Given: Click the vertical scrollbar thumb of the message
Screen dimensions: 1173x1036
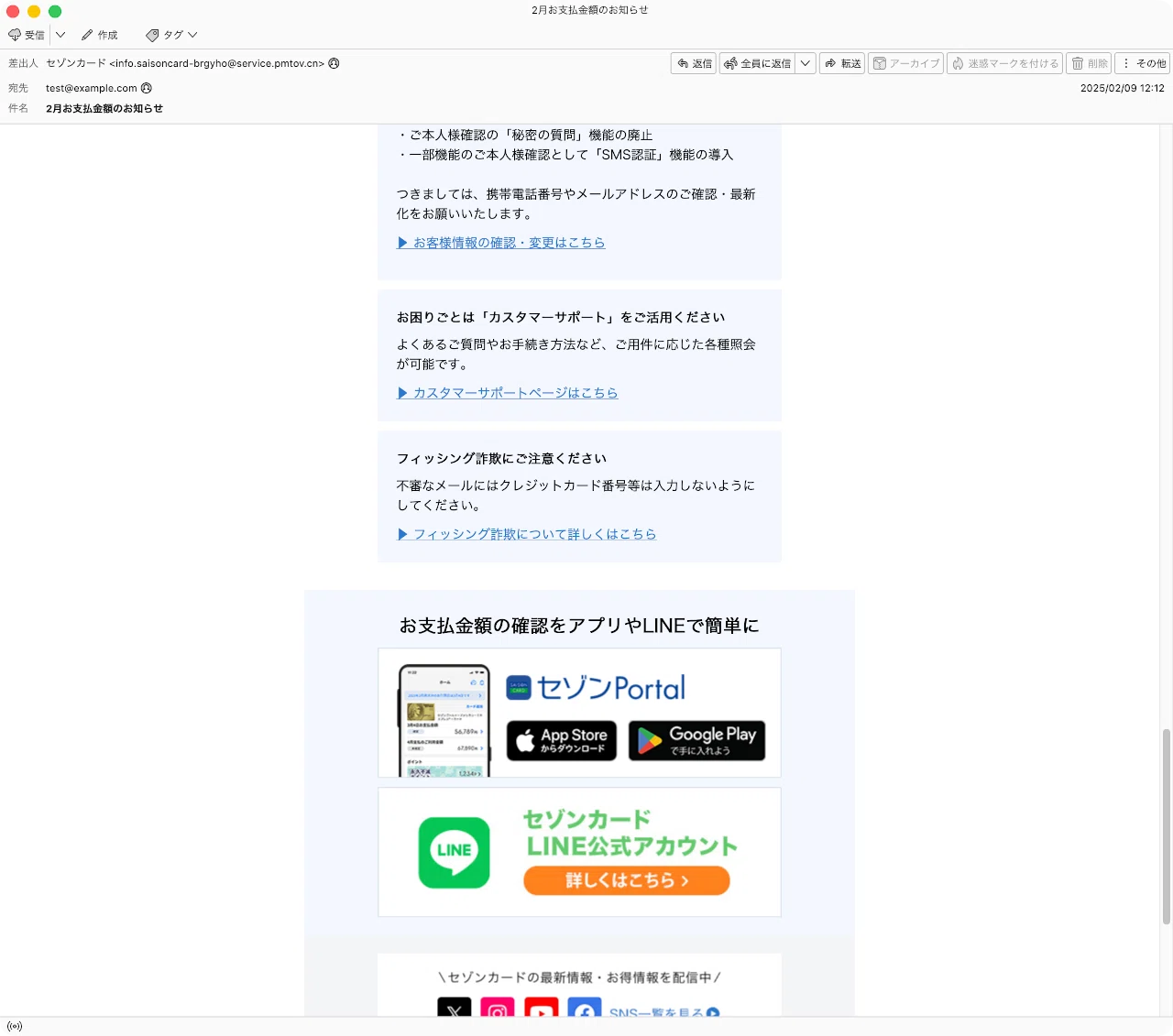Looking at the screenshot, I should click(x=1166, y=826).
